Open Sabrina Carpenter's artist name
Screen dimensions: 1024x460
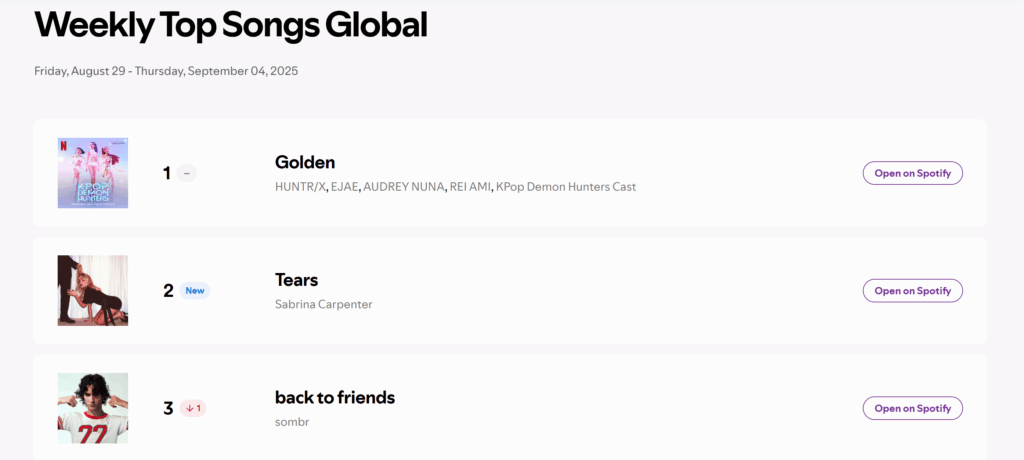click(x=323, y=304)
